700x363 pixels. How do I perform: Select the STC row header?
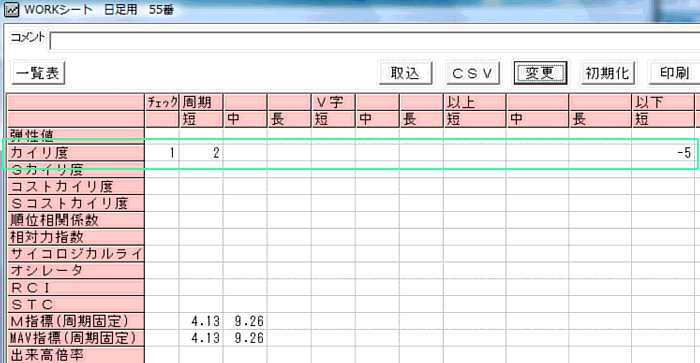click(76, 305)
